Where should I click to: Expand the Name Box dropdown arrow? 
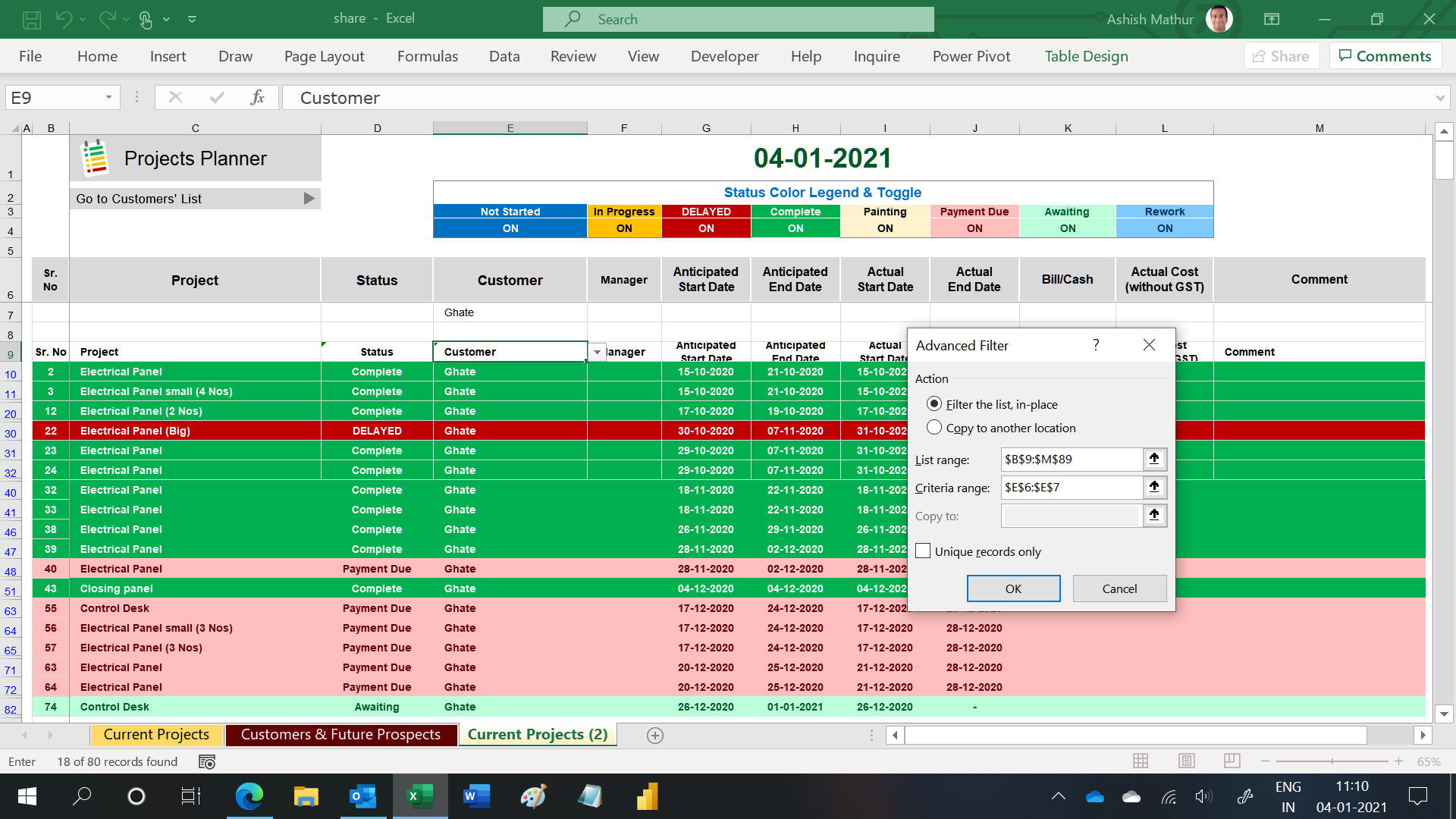tap(108, 97)
